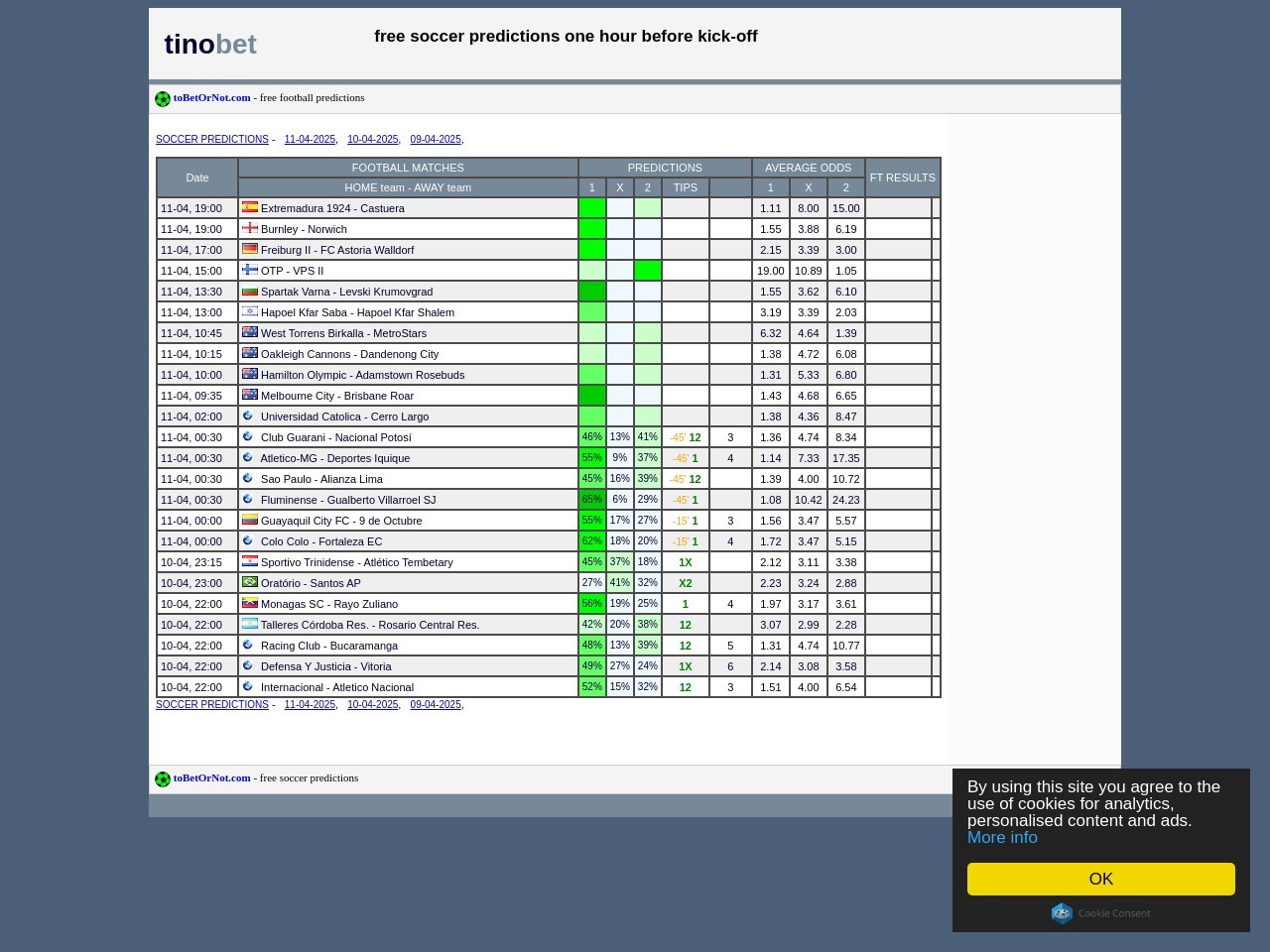Click the Australia flag next to West Torrens Birkalla
The height and width of the screenshot is (952, 1270).
(x=250, y=332)
